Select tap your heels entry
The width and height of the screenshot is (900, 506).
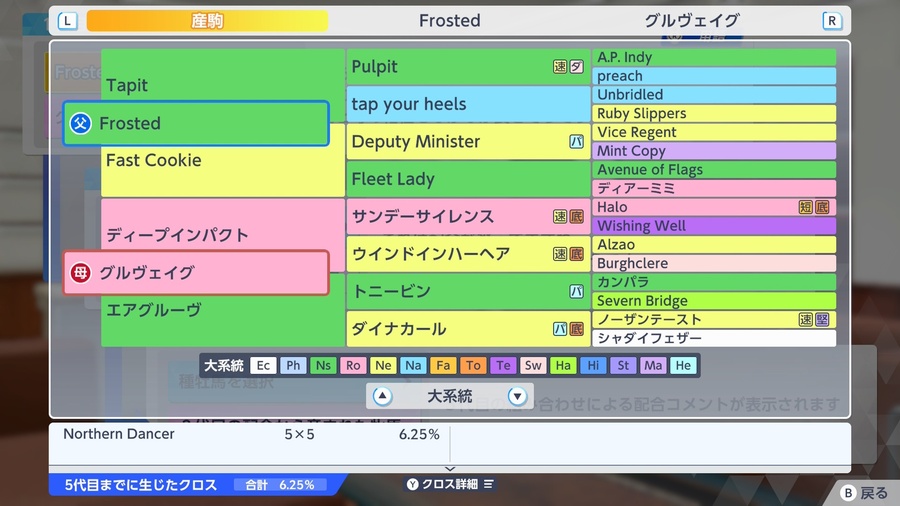468,104
